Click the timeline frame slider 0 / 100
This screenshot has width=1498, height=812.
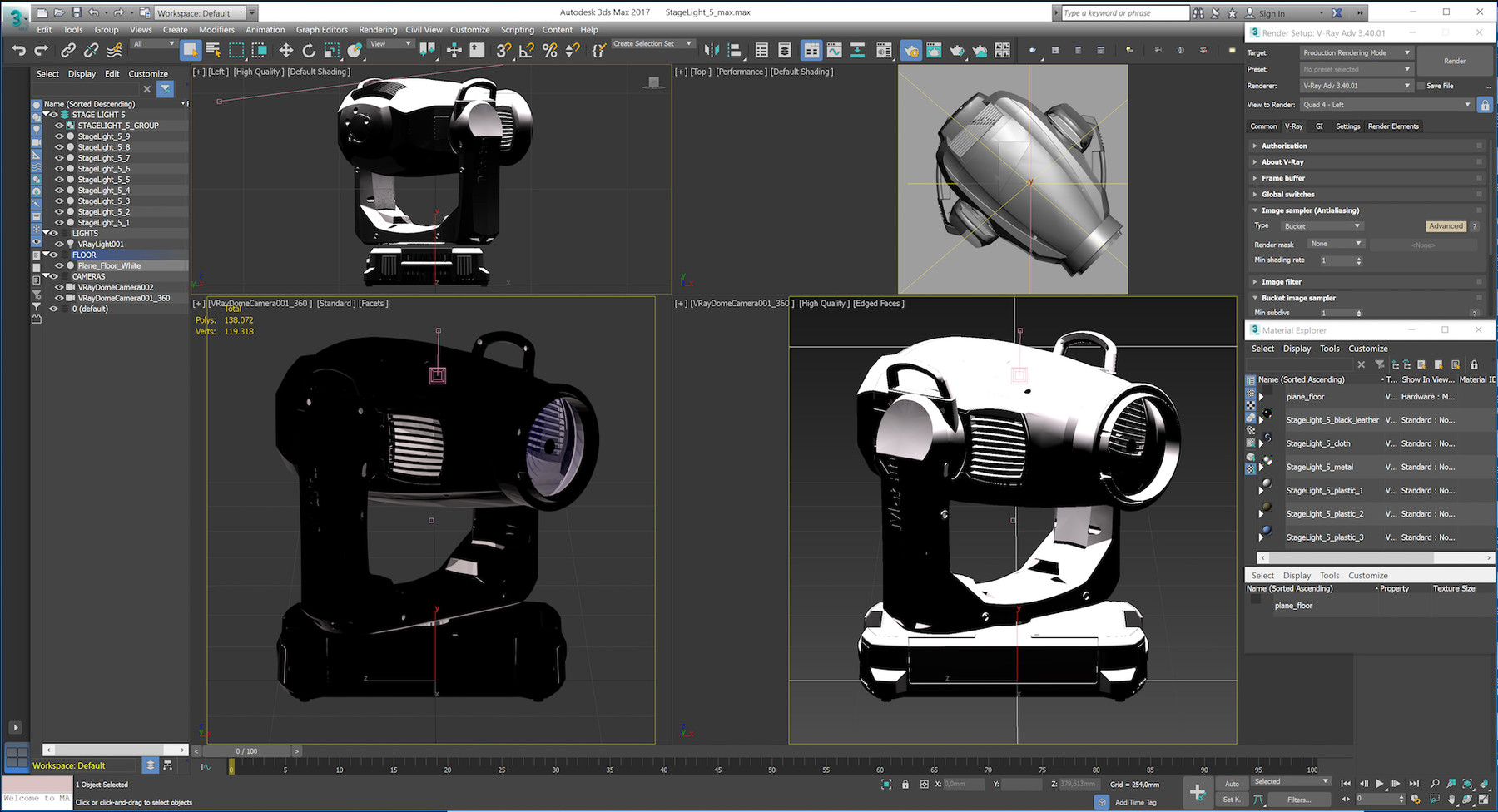pyautogui.click(x=246, y=751)
